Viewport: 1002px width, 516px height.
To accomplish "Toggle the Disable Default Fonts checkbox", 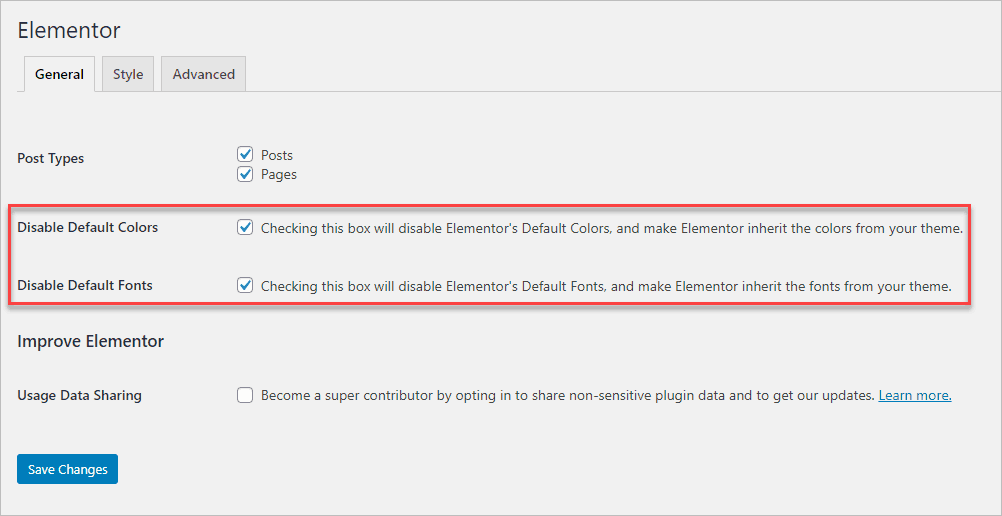I will [x=245, y=285].
